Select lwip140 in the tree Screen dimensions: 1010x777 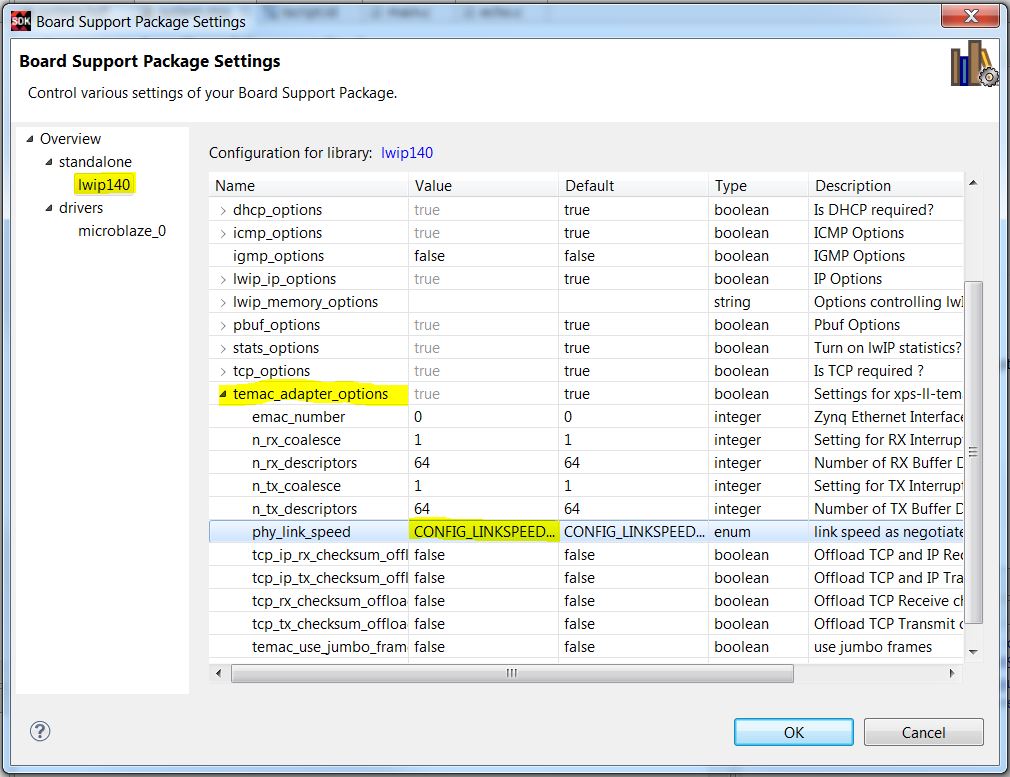[x=104, y=185]
